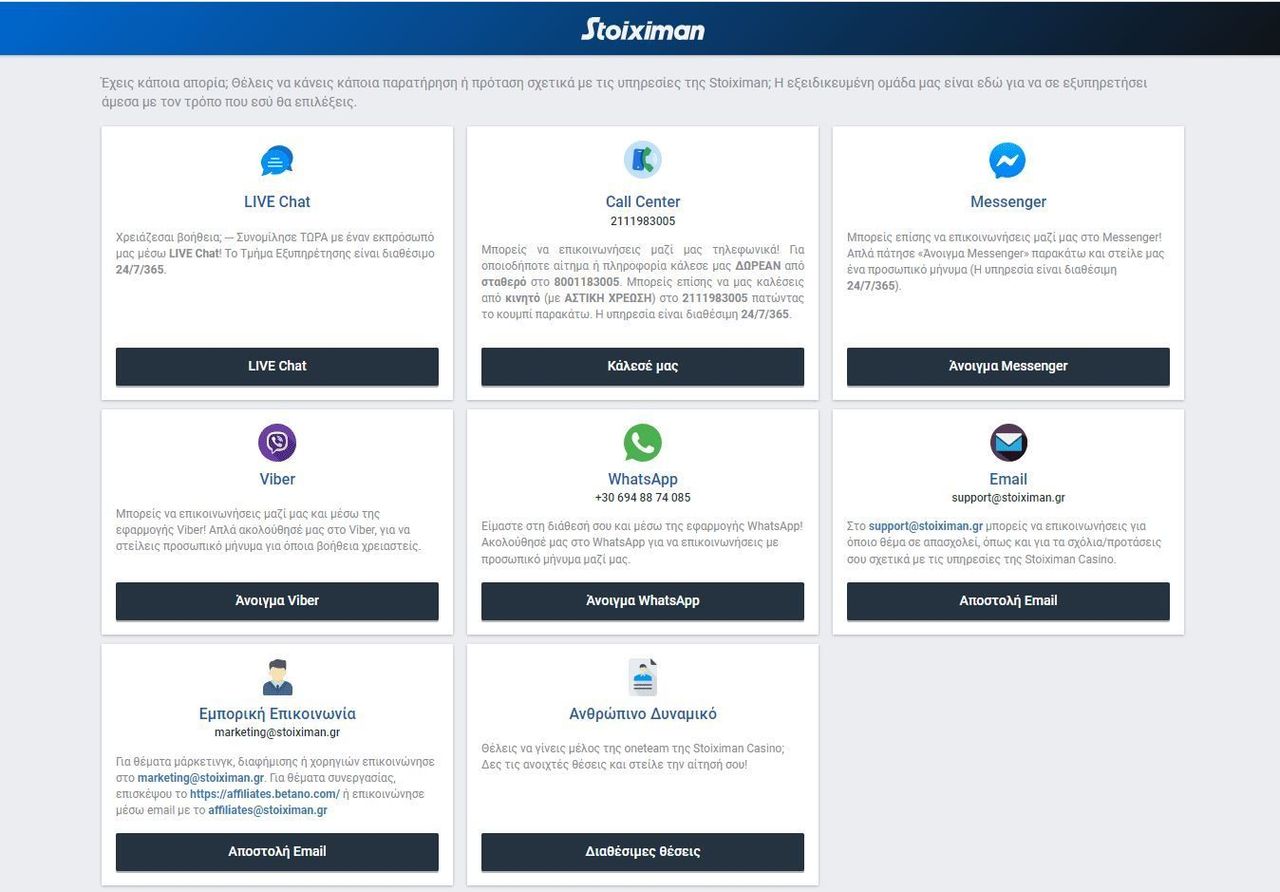Open Messenger via Άνοιγμα Messenger button
This screenshot has width=1280, height=892.
coord(1008,366)
